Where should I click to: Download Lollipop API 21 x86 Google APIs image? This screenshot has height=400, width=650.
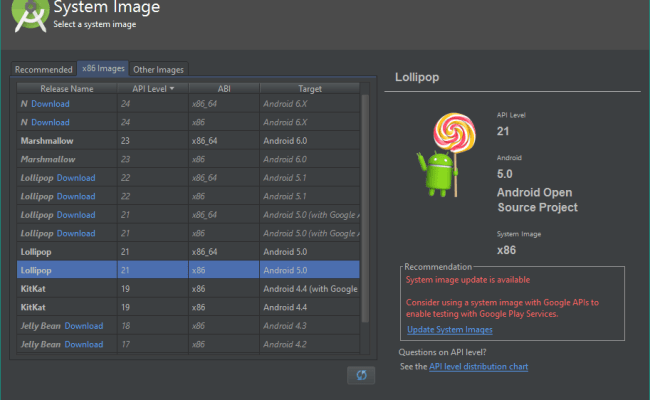76,233
